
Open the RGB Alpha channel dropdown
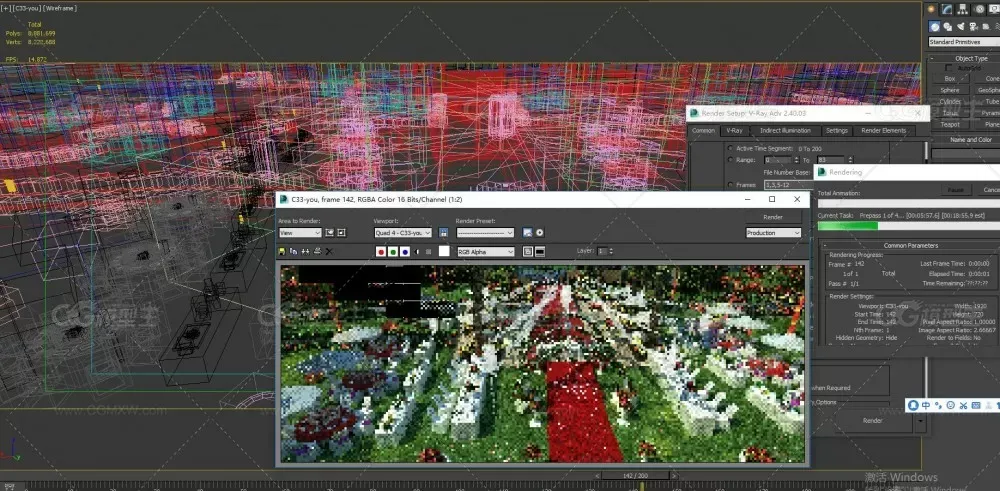[486, 252]
